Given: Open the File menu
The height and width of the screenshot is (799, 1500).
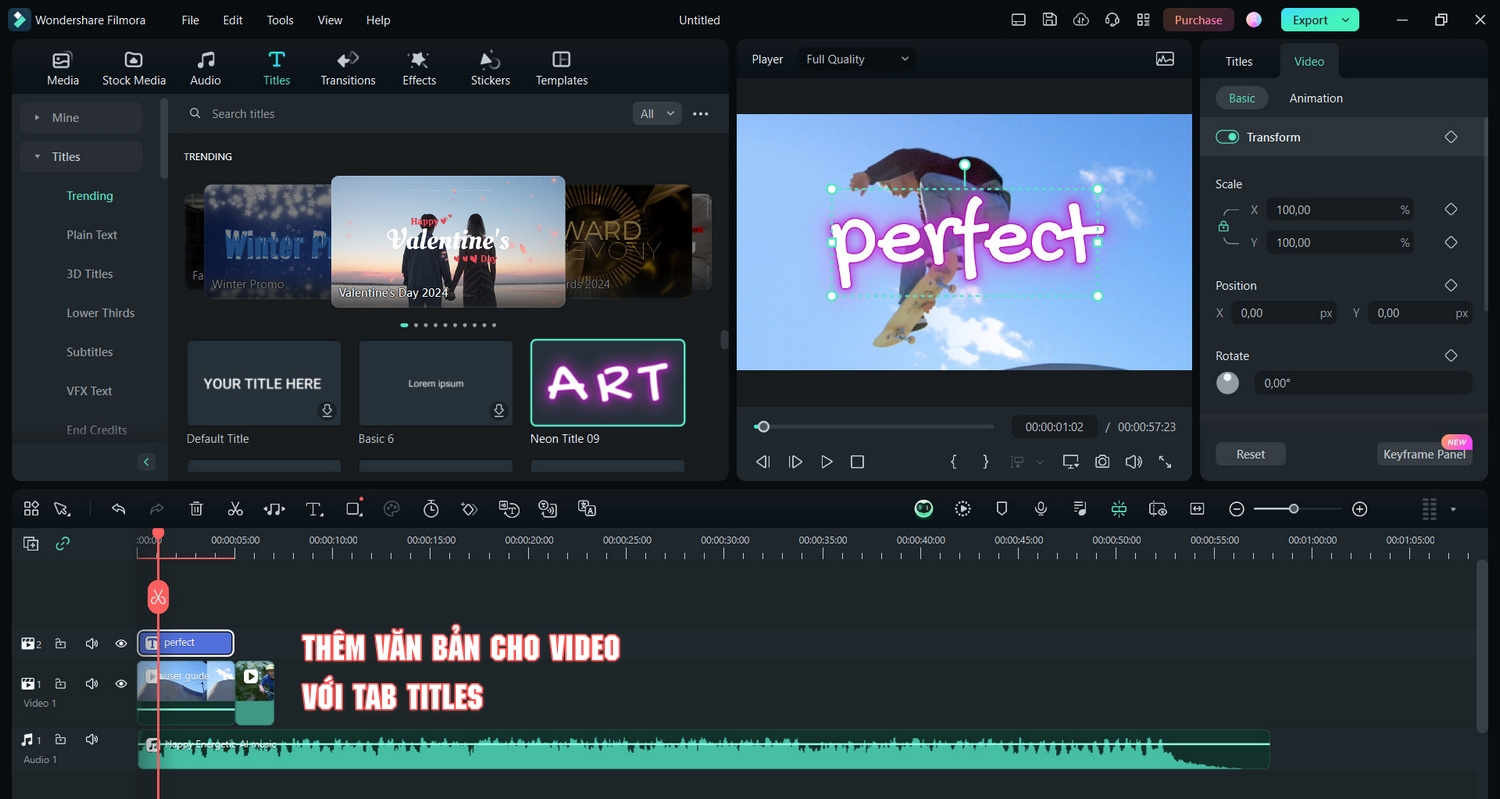Looking at the screenshot, I should tap(189, 19).
